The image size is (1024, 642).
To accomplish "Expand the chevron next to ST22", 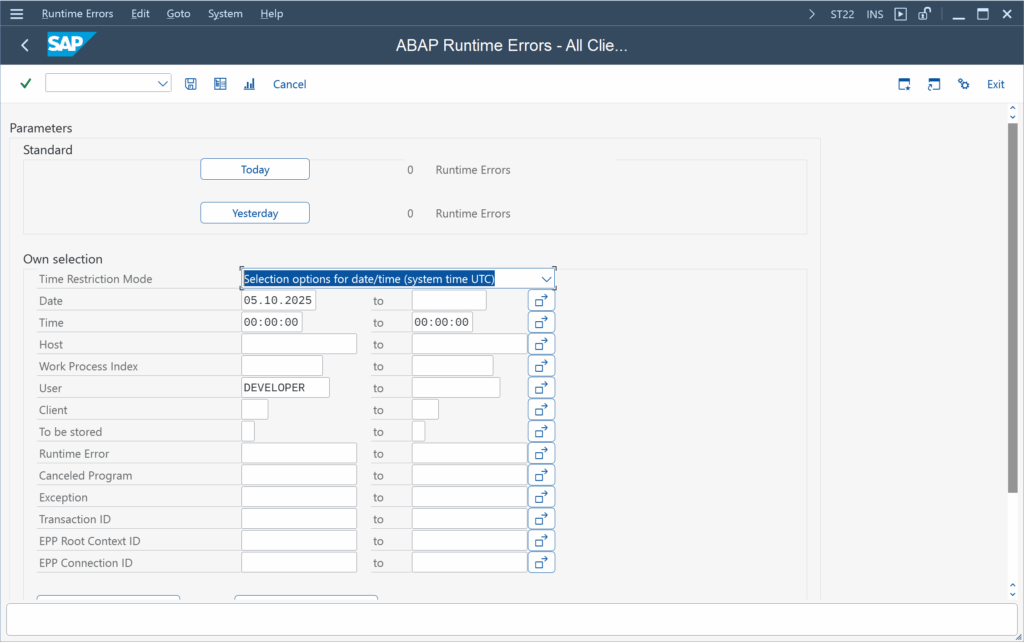I will pos(811,14).
